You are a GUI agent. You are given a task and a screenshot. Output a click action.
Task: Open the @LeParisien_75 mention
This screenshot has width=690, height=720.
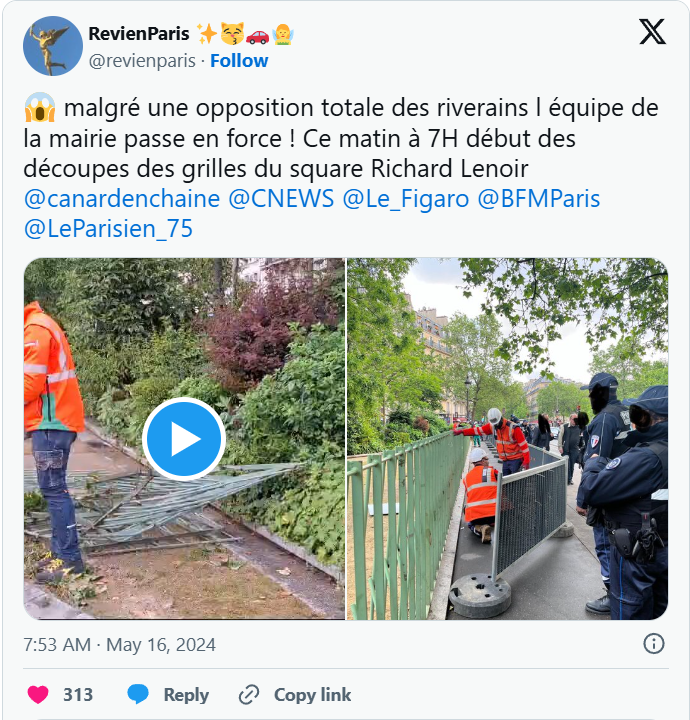pyautogui.click(x=108, y=229)
